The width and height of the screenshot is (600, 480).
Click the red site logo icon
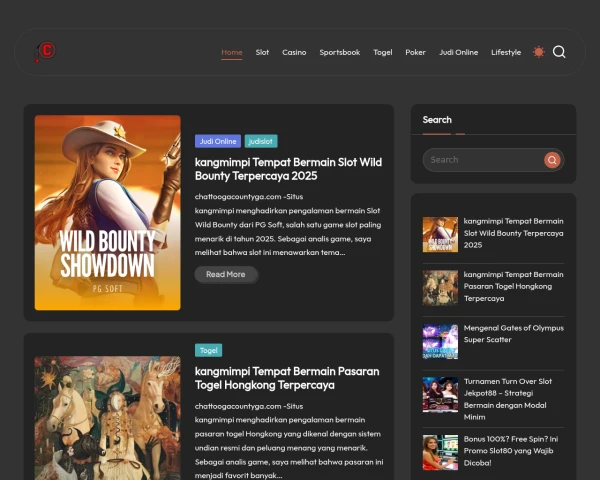point(45,51)
